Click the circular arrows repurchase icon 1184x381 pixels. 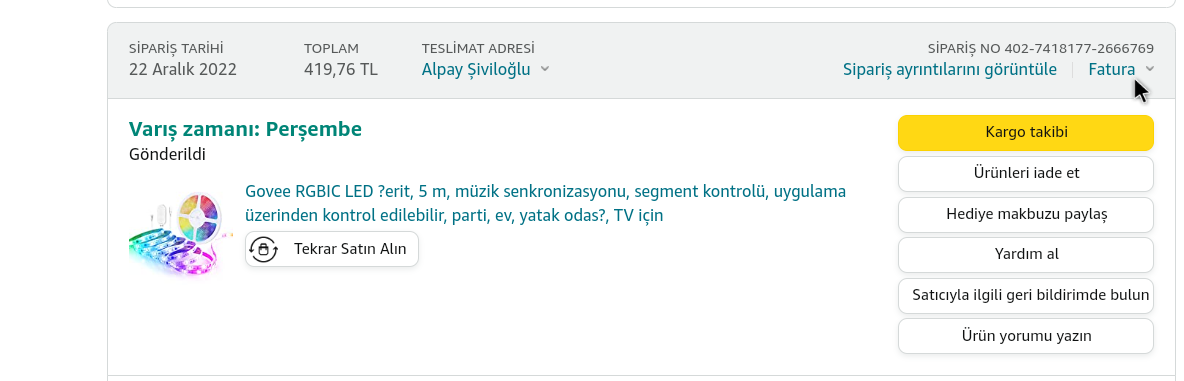(263, 249)
